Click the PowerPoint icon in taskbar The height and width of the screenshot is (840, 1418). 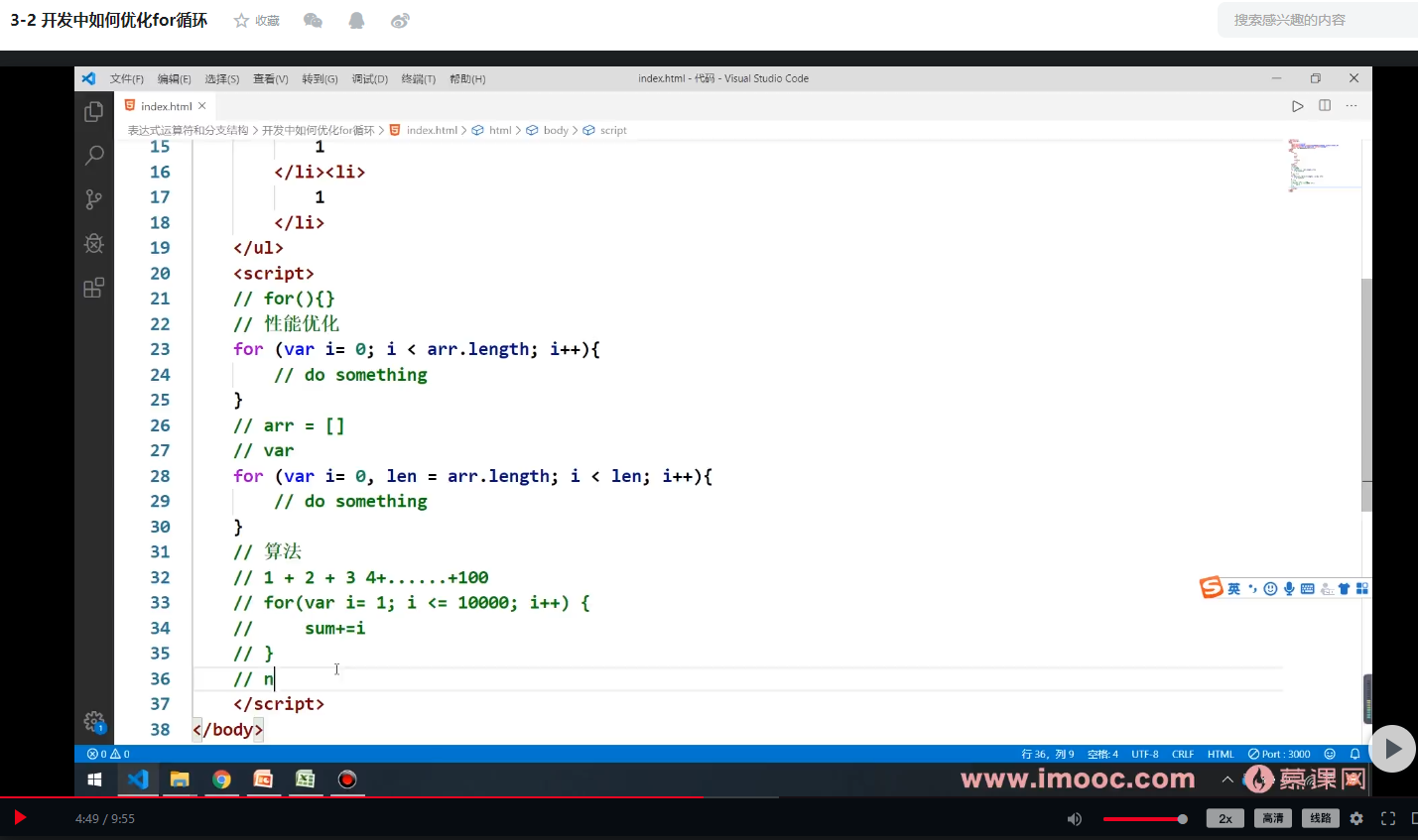(x=263, y=780)
